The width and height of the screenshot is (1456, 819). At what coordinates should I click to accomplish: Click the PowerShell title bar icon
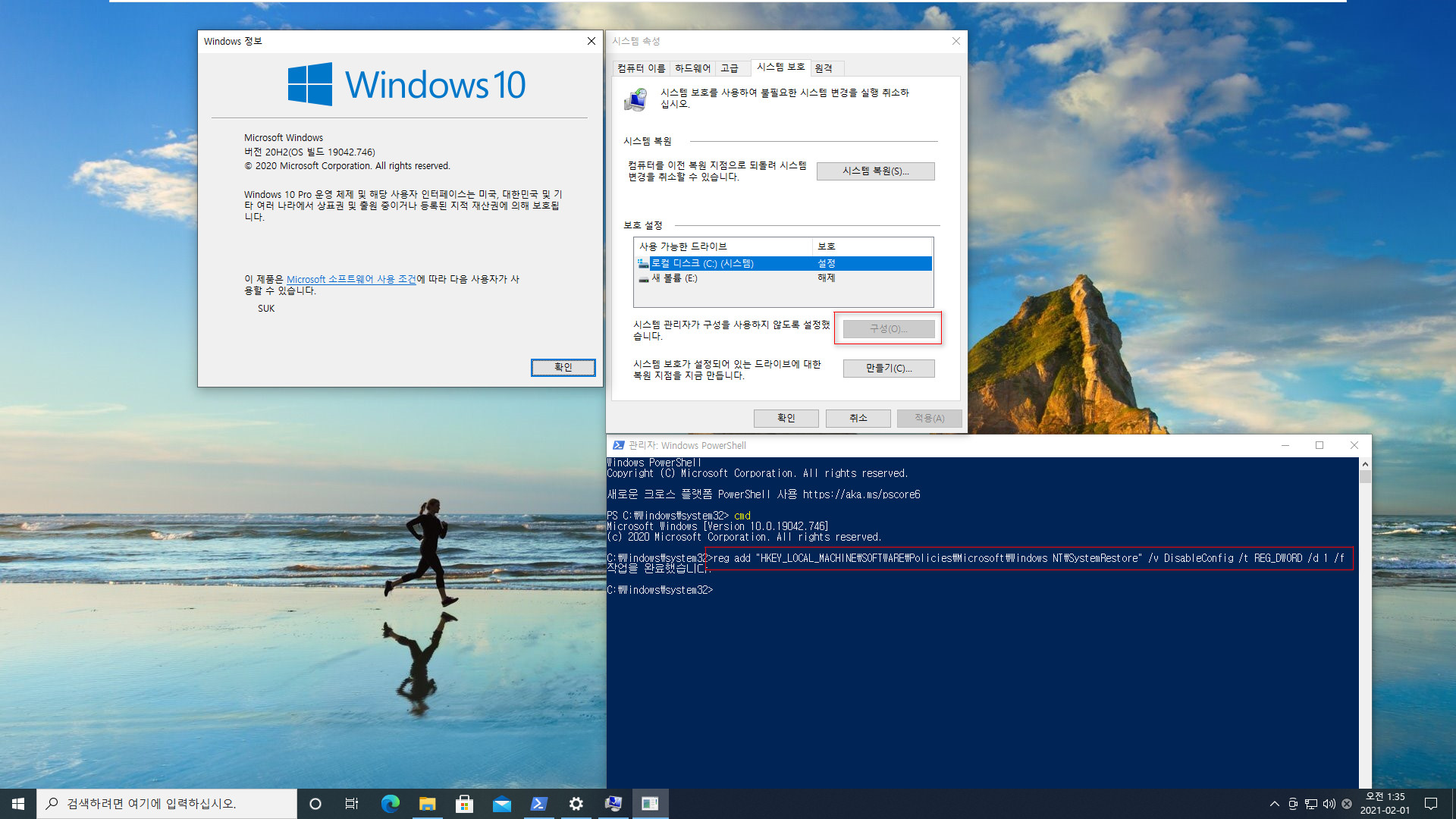pyautogui.click(x=618, y=445)
